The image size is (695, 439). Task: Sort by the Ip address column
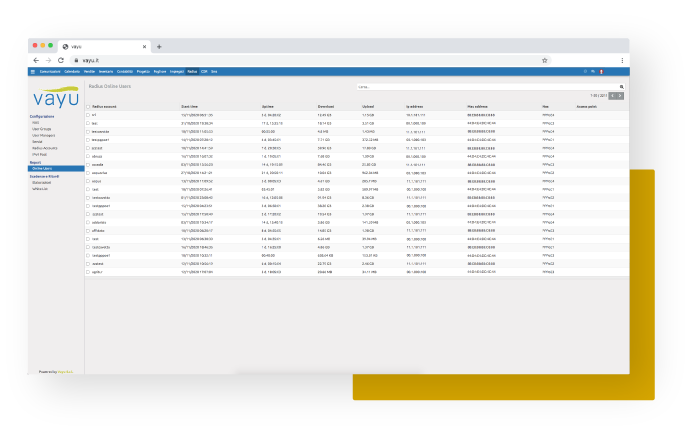(x=414, y=107)
